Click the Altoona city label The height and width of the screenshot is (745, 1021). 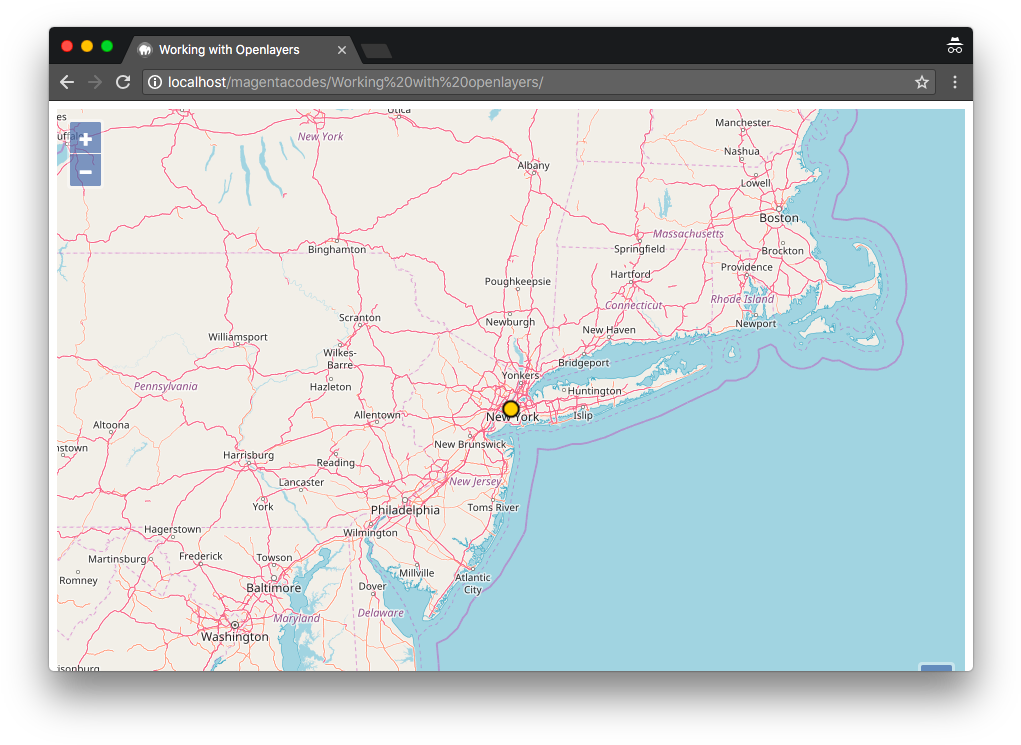[111, 425]
